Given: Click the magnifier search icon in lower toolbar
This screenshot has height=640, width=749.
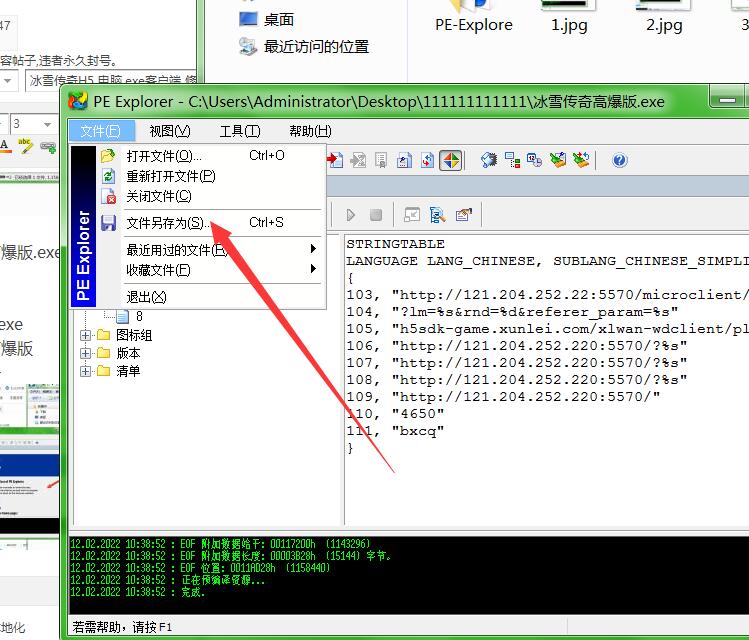Looking at the screenshot, I should (x=438, y=214).
